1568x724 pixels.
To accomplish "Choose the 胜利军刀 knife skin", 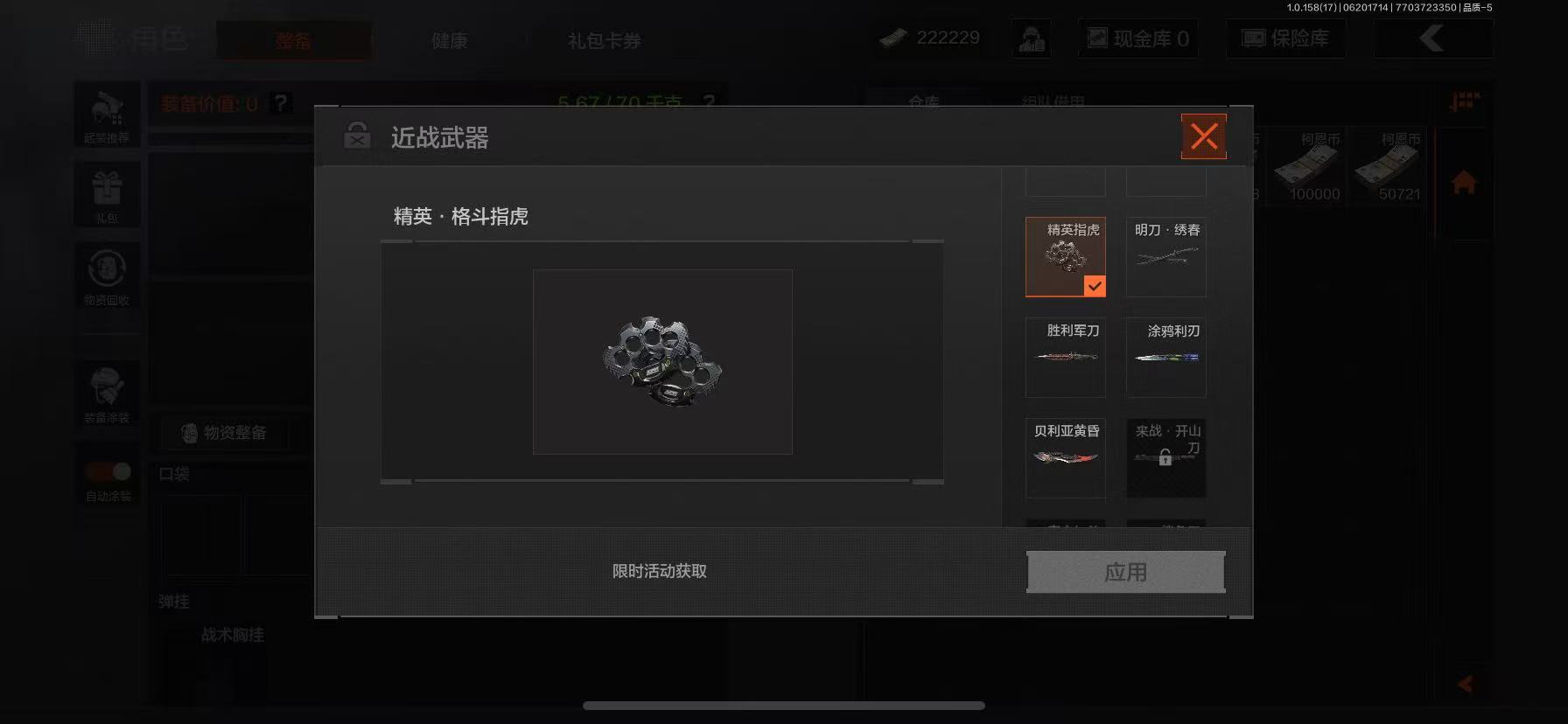I will tap(1066, 358).
